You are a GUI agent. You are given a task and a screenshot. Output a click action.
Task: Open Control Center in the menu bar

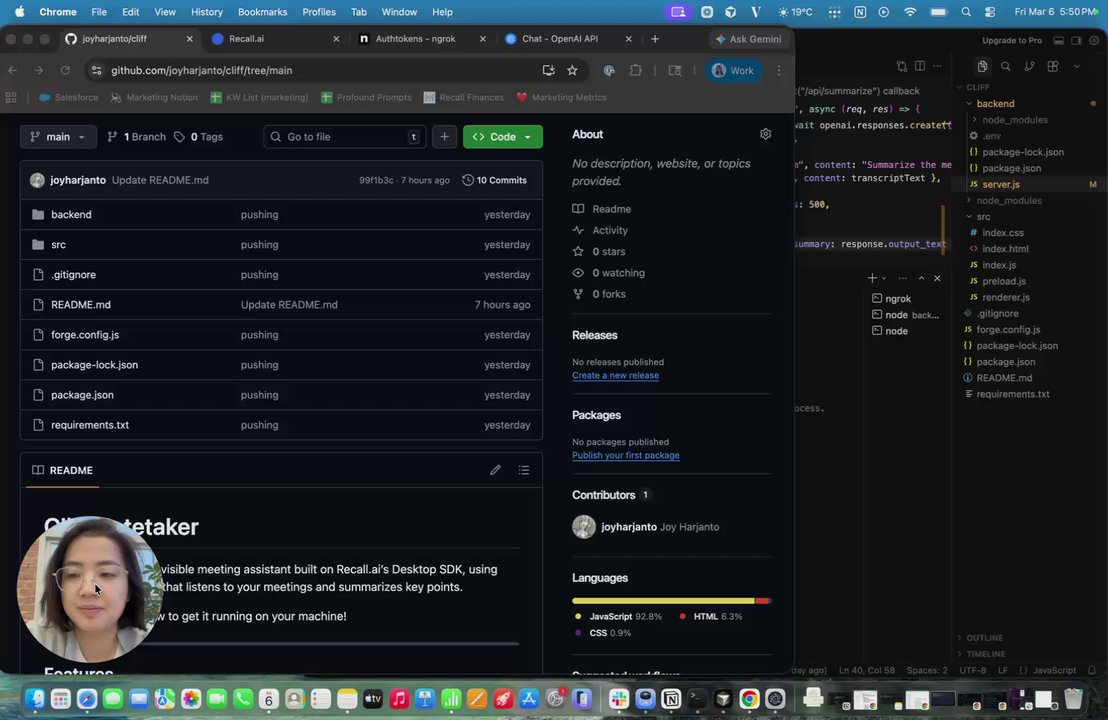click(x=990, y=12)
